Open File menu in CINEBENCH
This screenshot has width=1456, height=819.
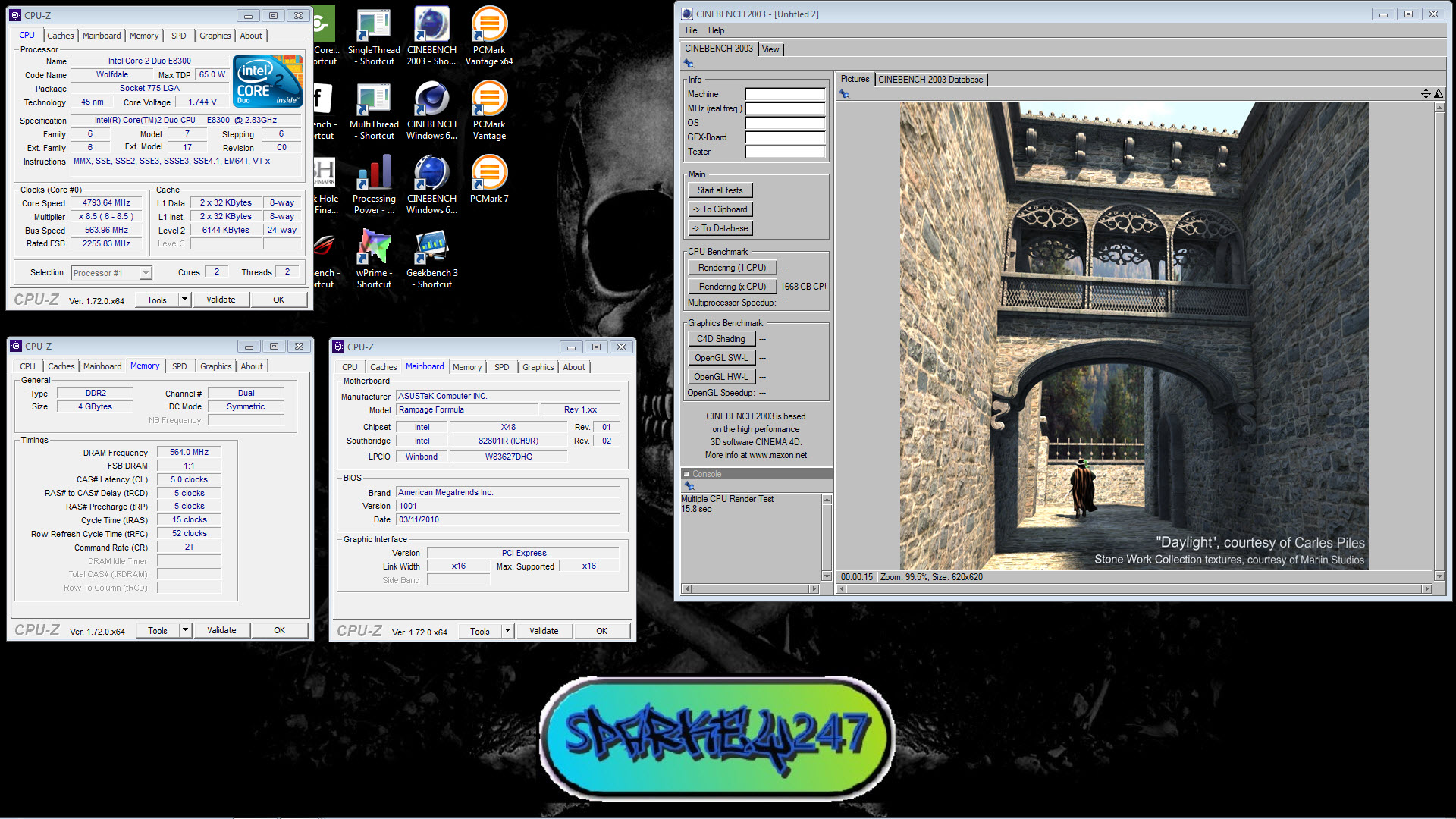tap(691, 30)
